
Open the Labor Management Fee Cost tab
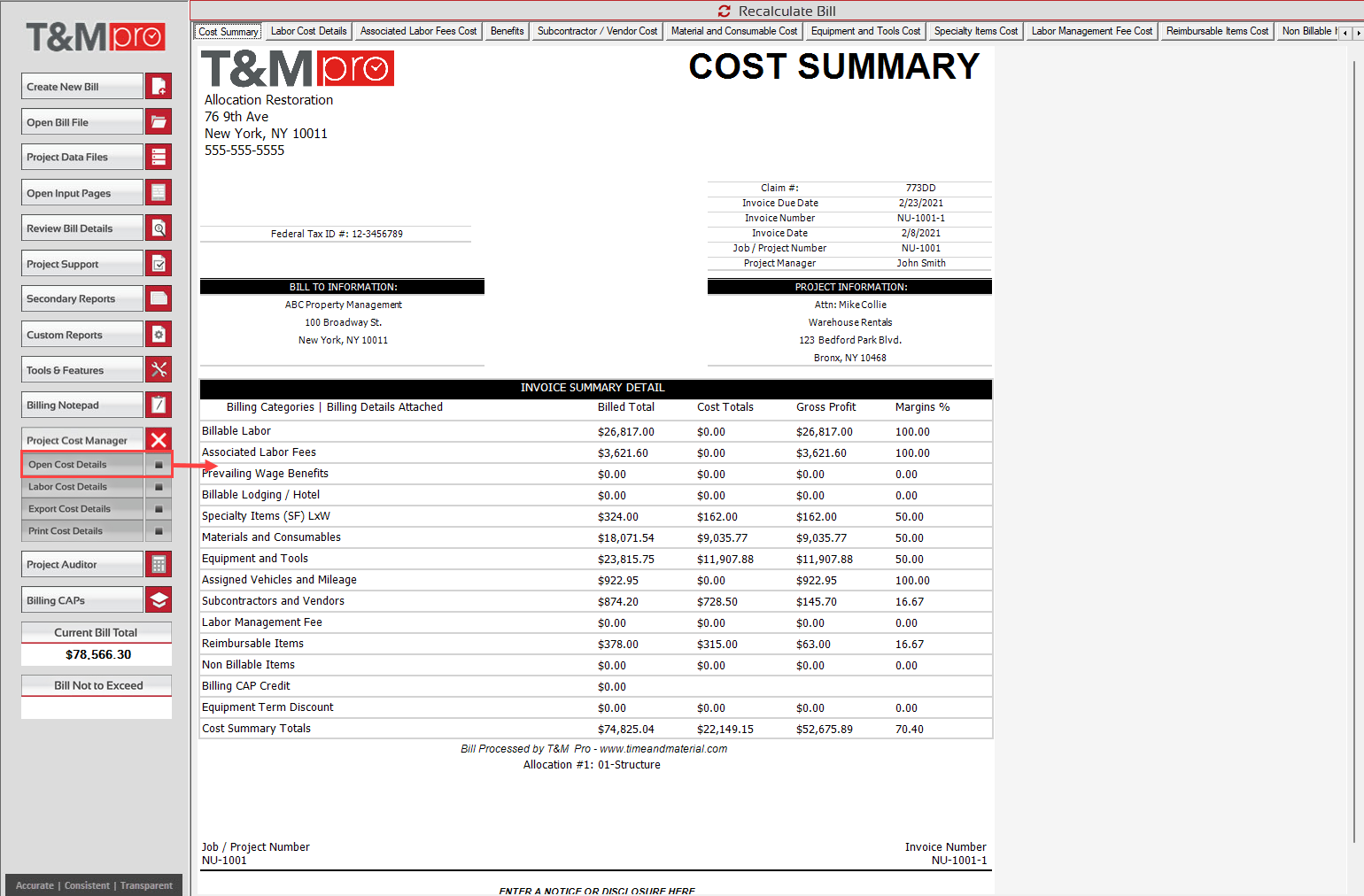point(1092,31)
